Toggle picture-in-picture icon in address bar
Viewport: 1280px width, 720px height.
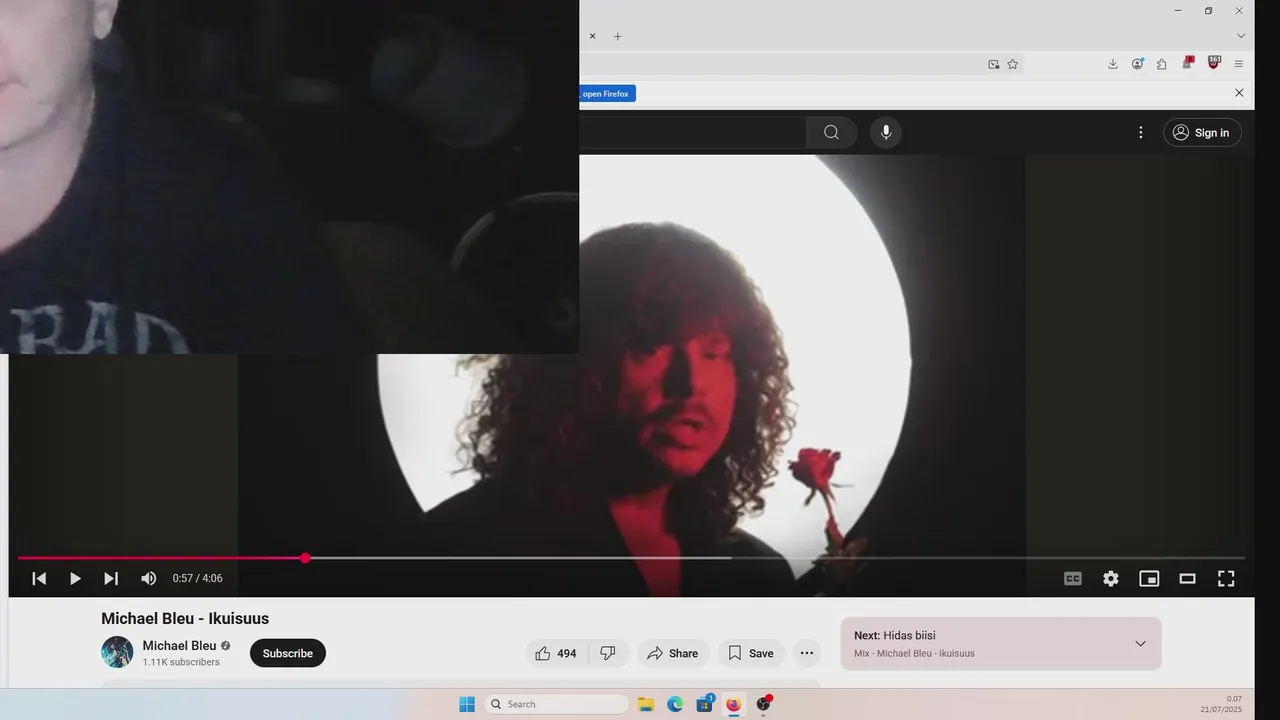pos(993,64)
